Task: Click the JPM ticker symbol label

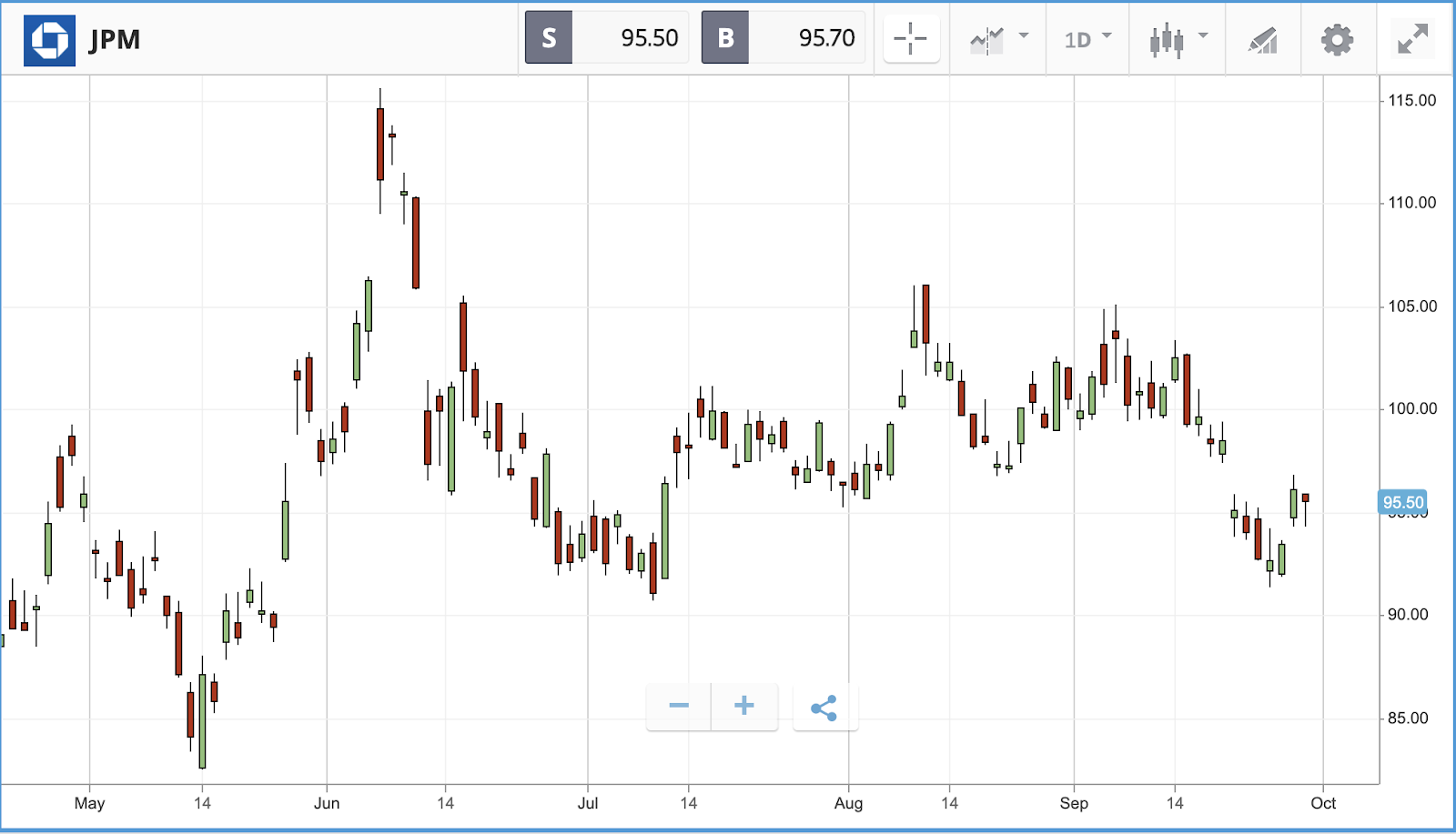Action: click(115, 40)
